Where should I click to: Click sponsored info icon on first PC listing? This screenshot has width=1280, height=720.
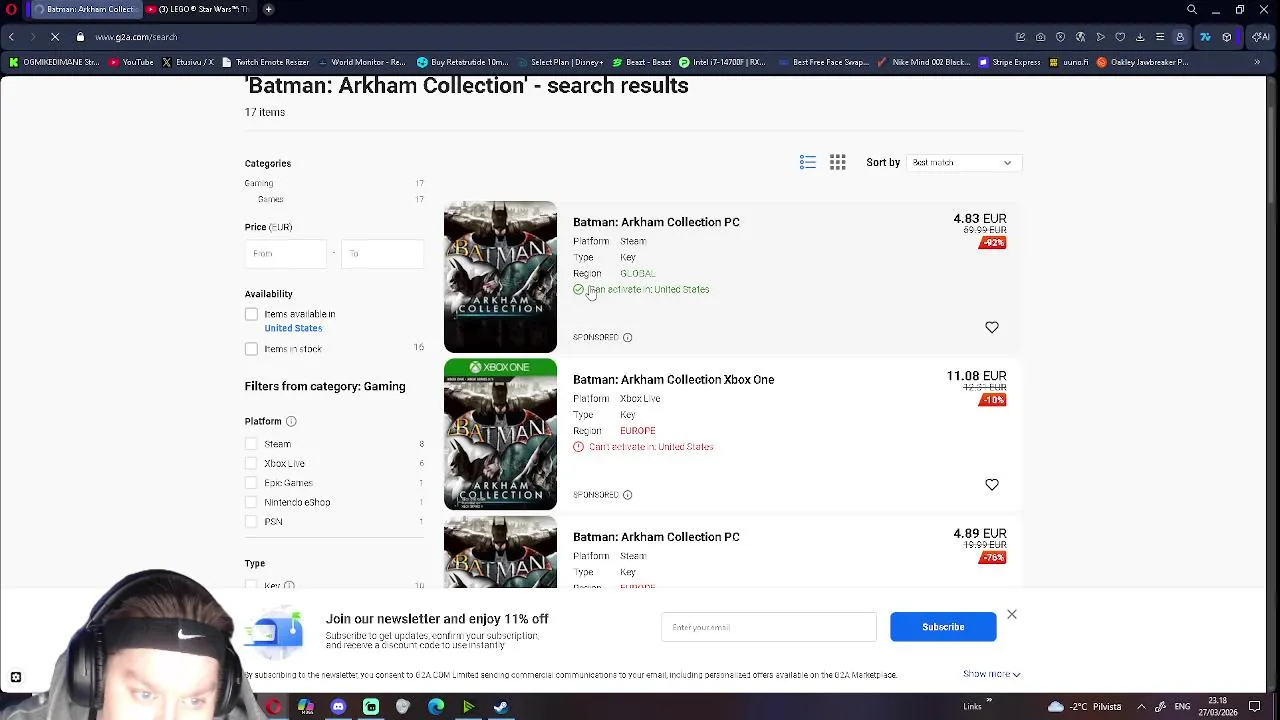(628, 338)
